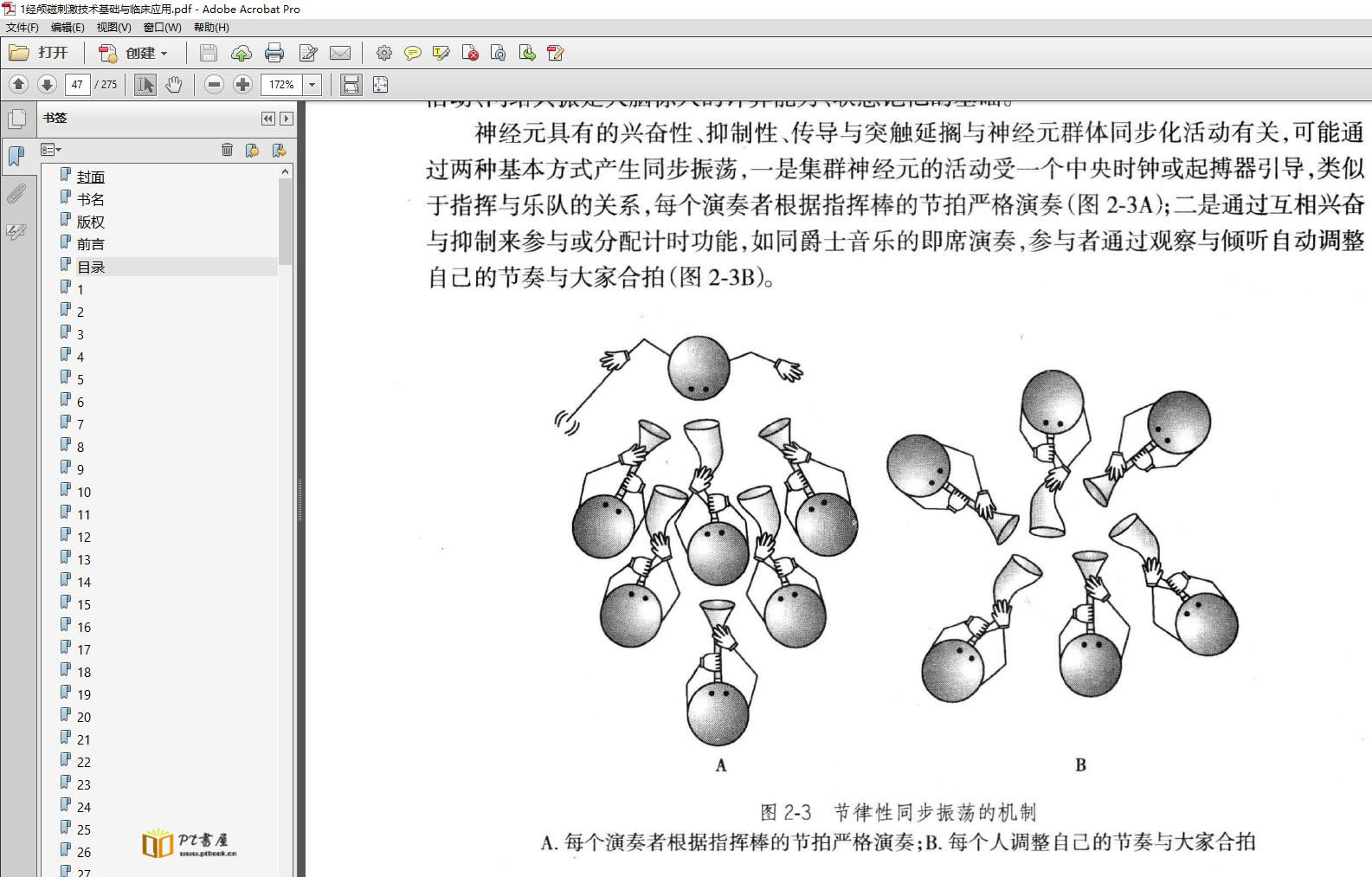
Task: Jump to bookmark 1
Action: (x=81, y=289)
